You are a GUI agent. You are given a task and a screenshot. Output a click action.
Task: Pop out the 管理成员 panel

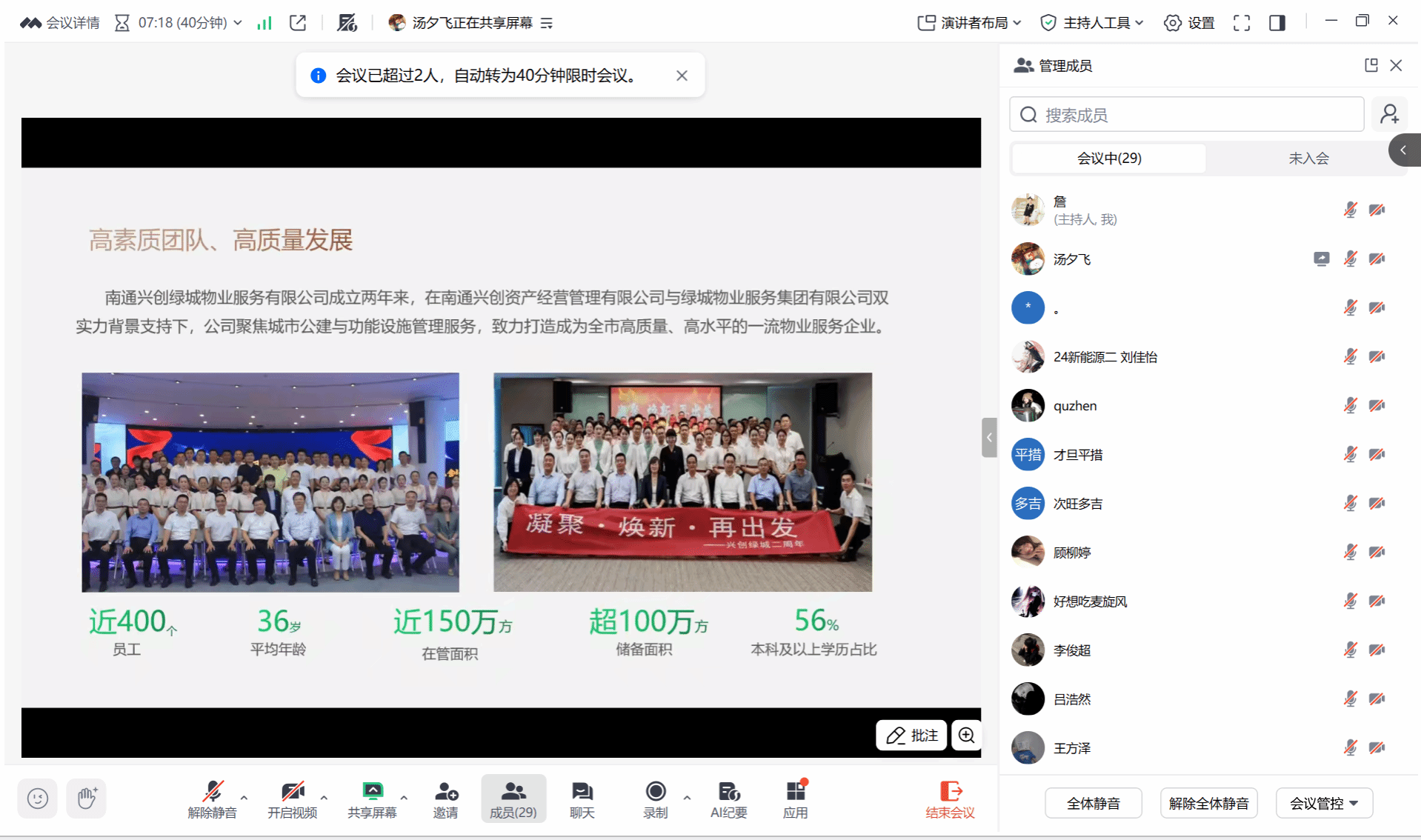1371,65
